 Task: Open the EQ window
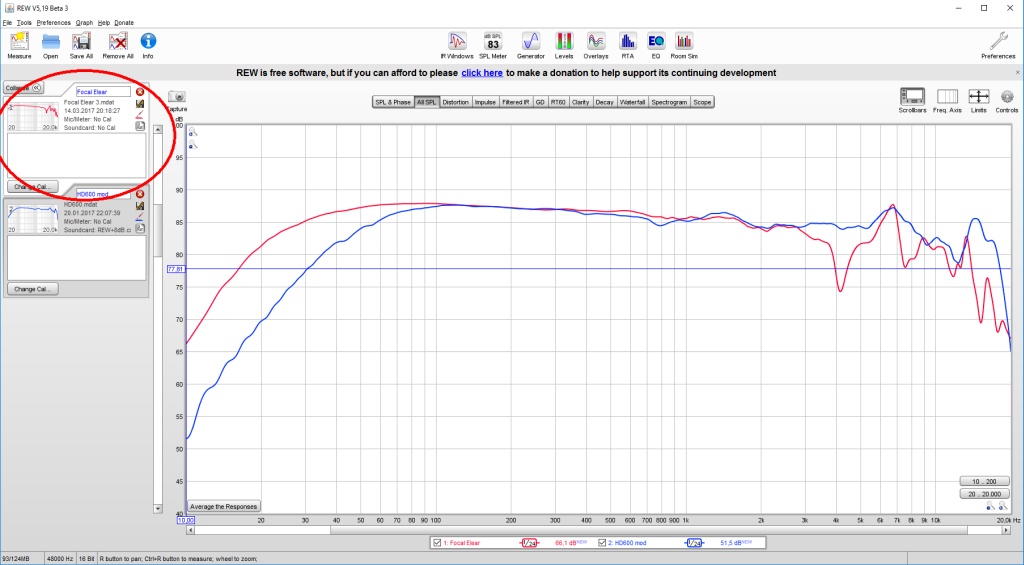(655, 44)
